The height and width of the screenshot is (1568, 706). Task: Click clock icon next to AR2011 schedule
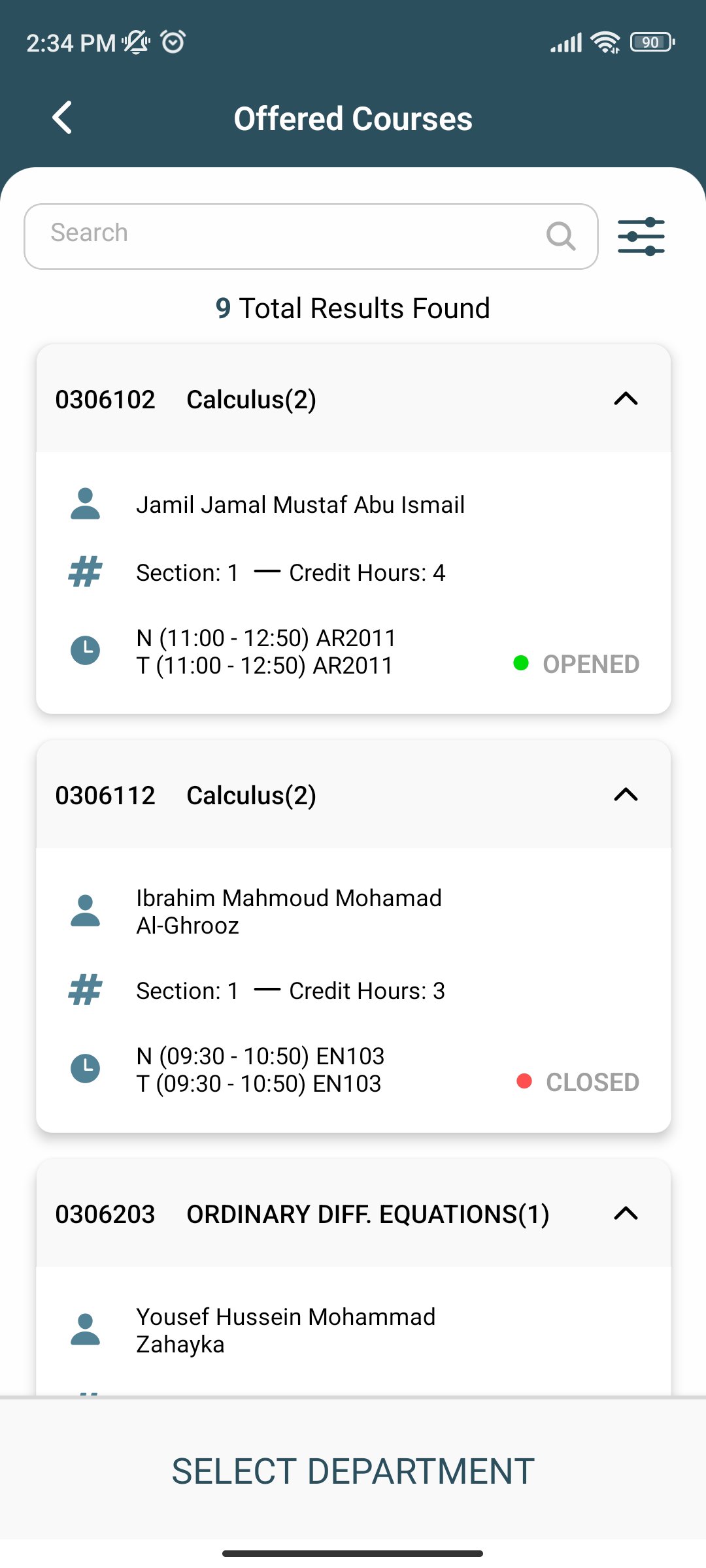[85, 651]
